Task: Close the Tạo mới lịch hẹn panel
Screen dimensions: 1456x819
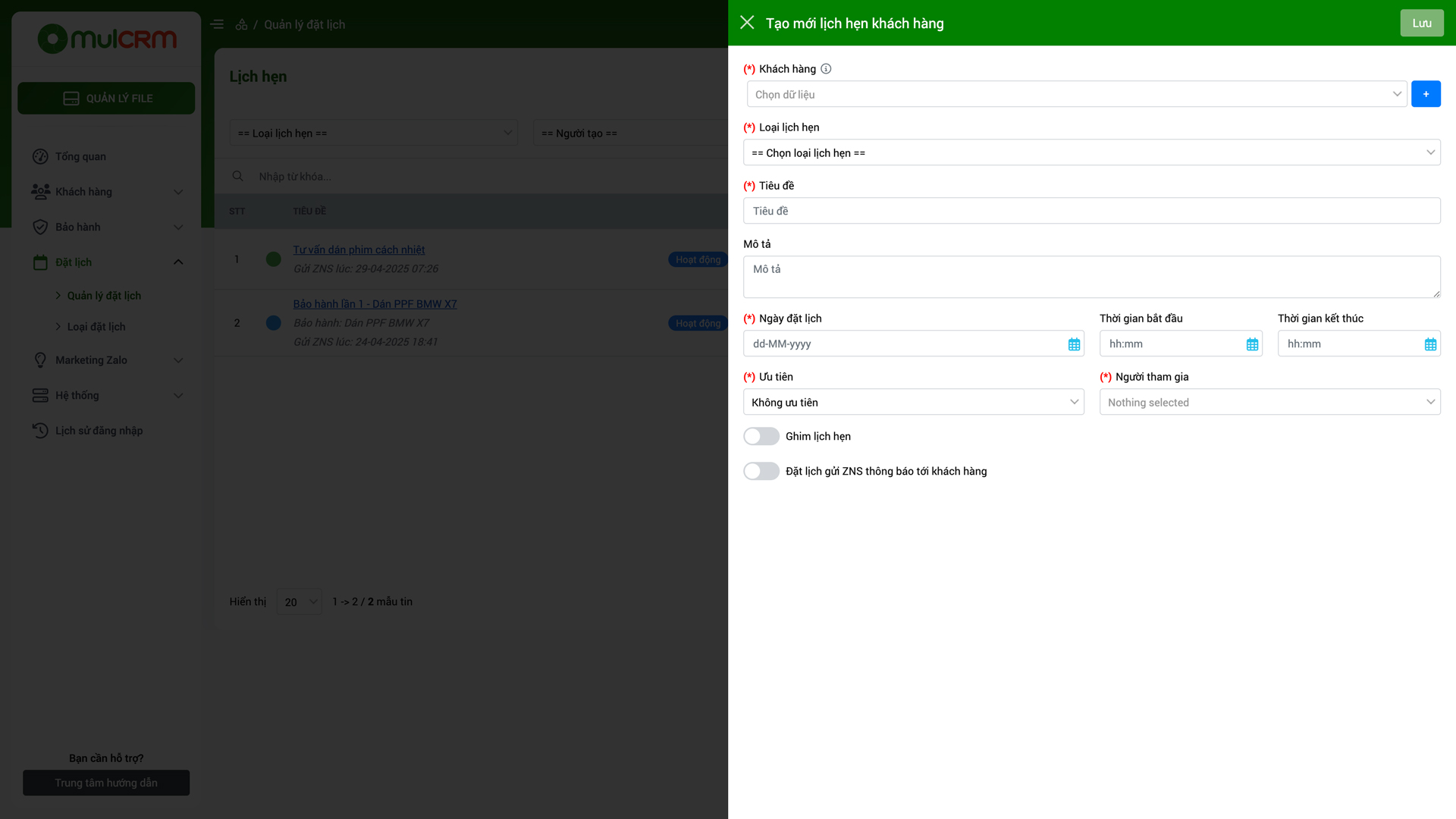Action: 747,23
